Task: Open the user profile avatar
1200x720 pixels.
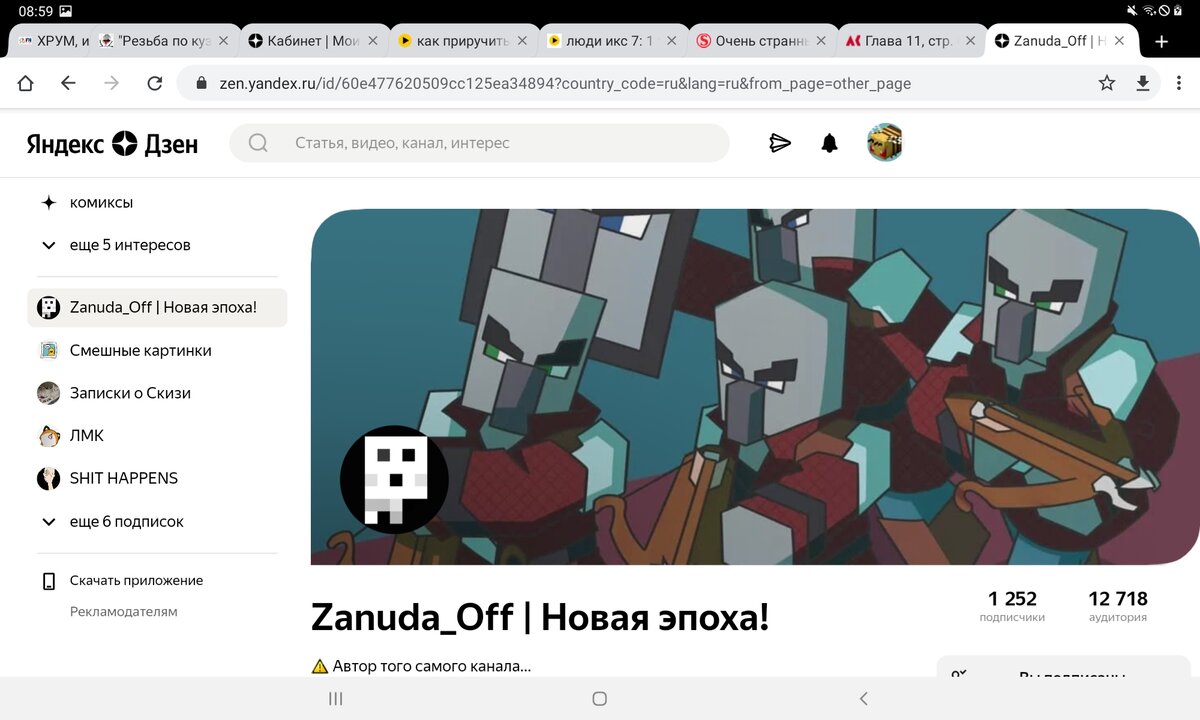Action: coord(885,143)
